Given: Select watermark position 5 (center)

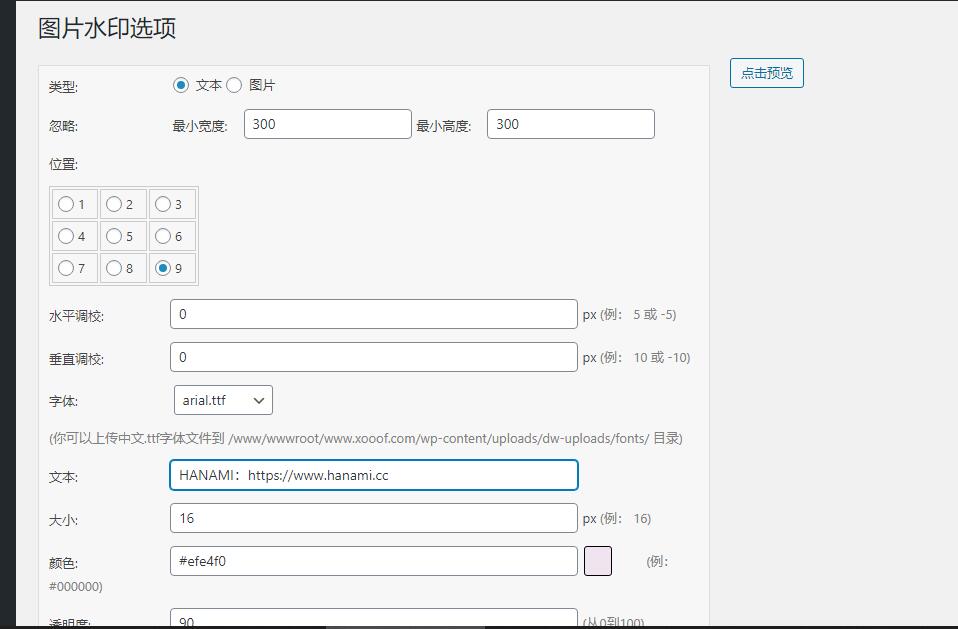Looking at the screenshot, I should point(112,236).
